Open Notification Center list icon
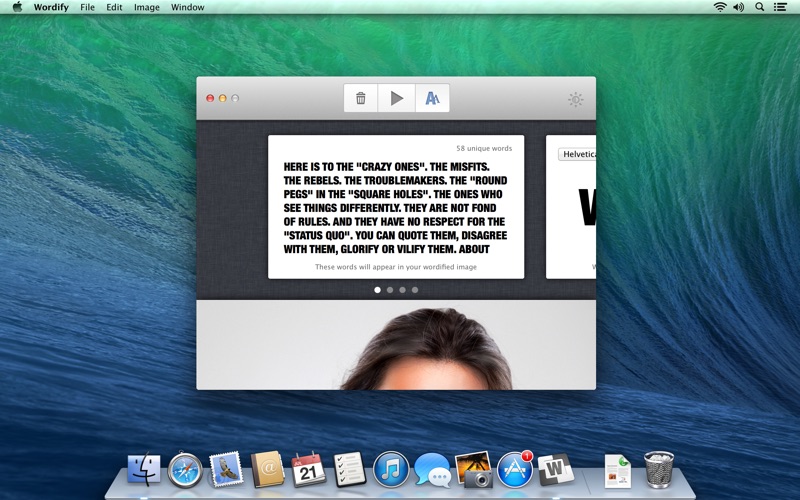This screenshot has height=500, width=800. [780, 7]
